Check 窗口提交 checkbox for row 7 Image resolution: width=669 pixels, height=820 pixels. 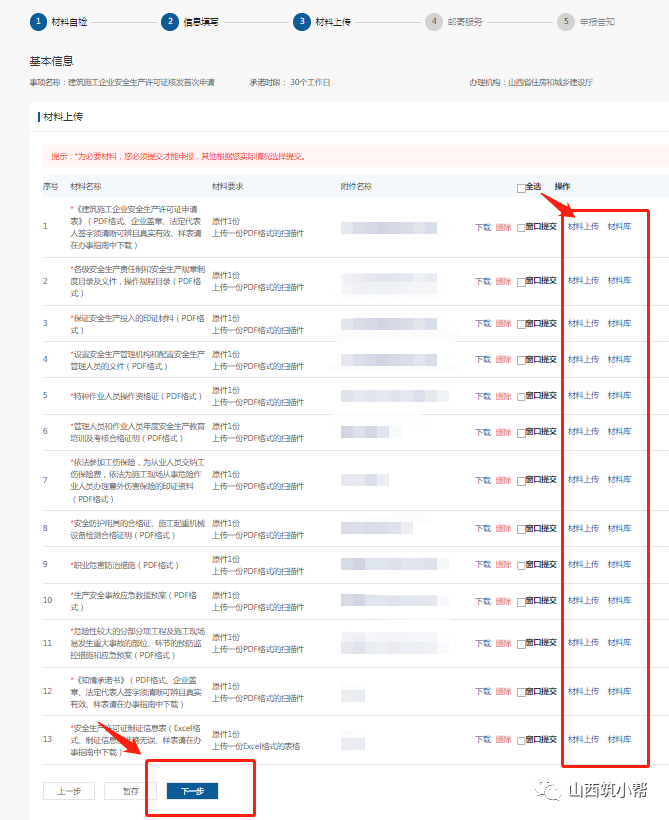click(x=521, y=481)
